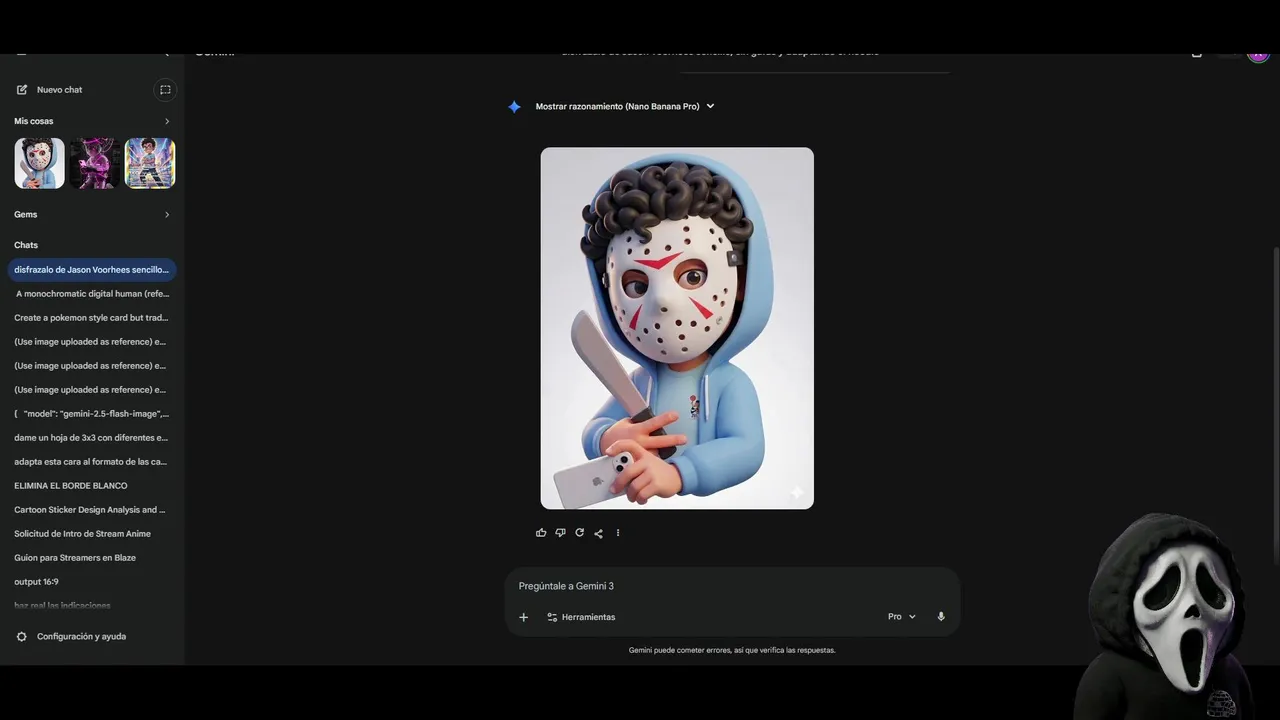Click the 'Mis cosas' heading

(x=34, y=121)
